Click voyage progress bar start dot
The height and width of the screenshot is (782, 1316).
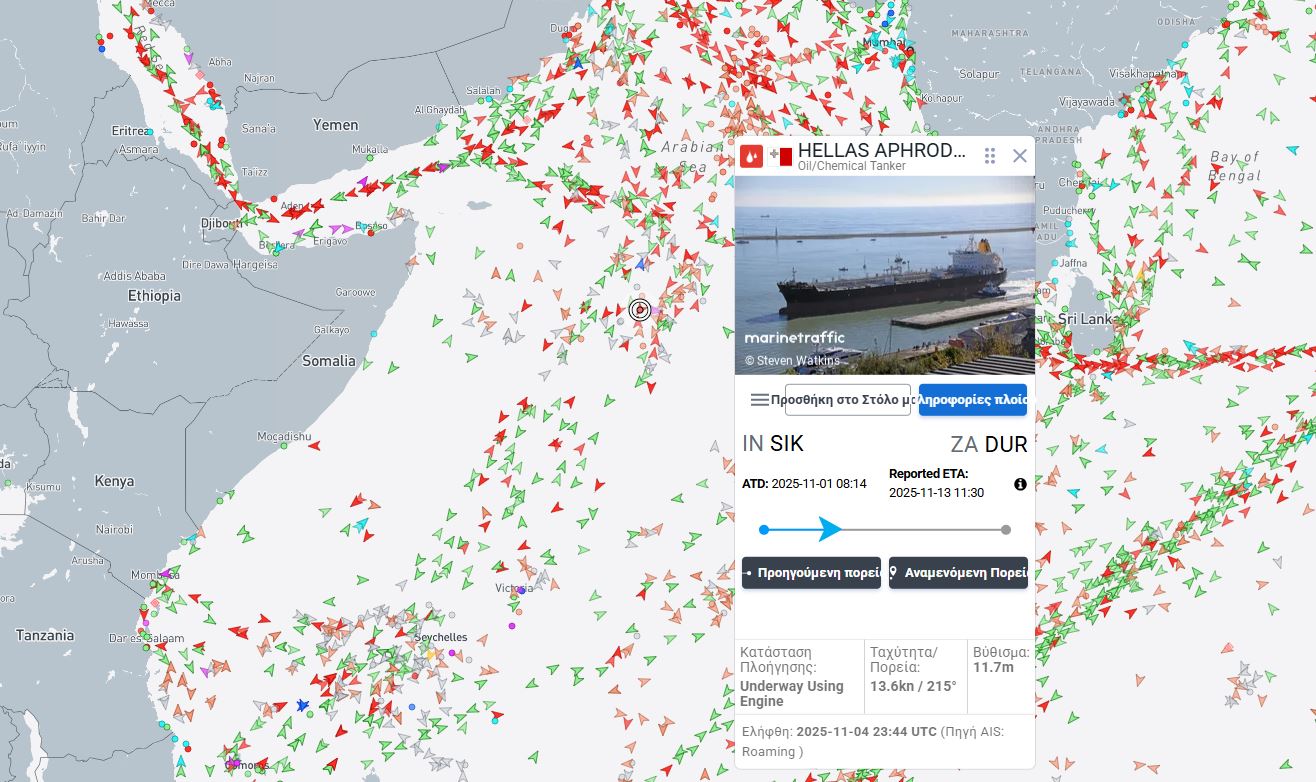[764, 530]
